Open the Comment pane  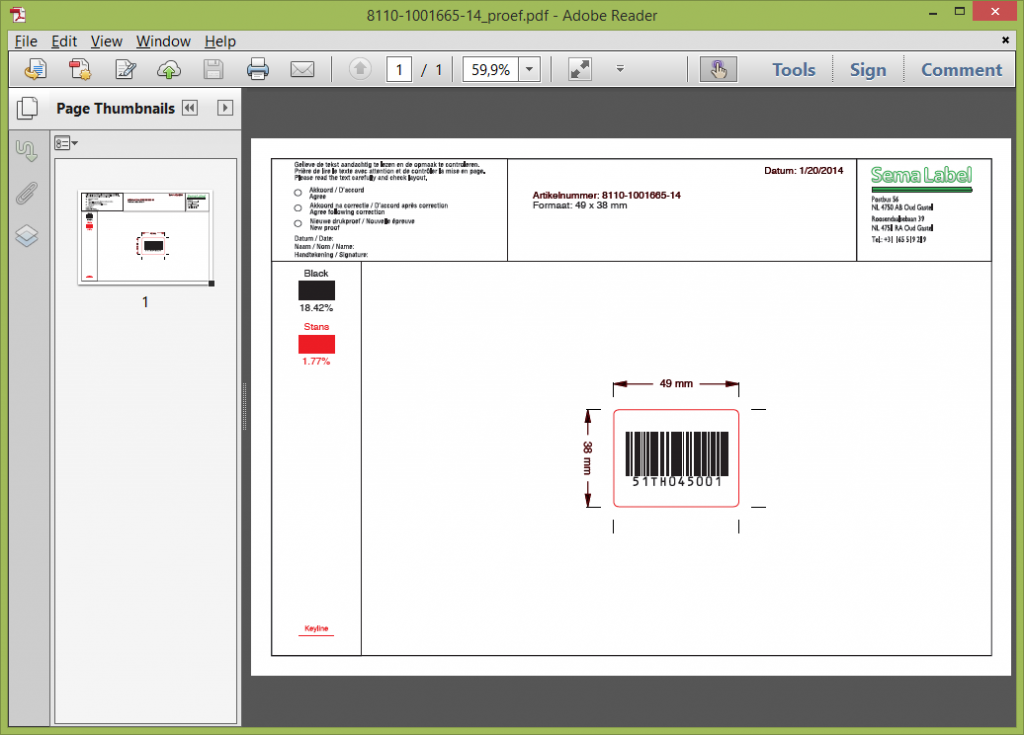961,70
